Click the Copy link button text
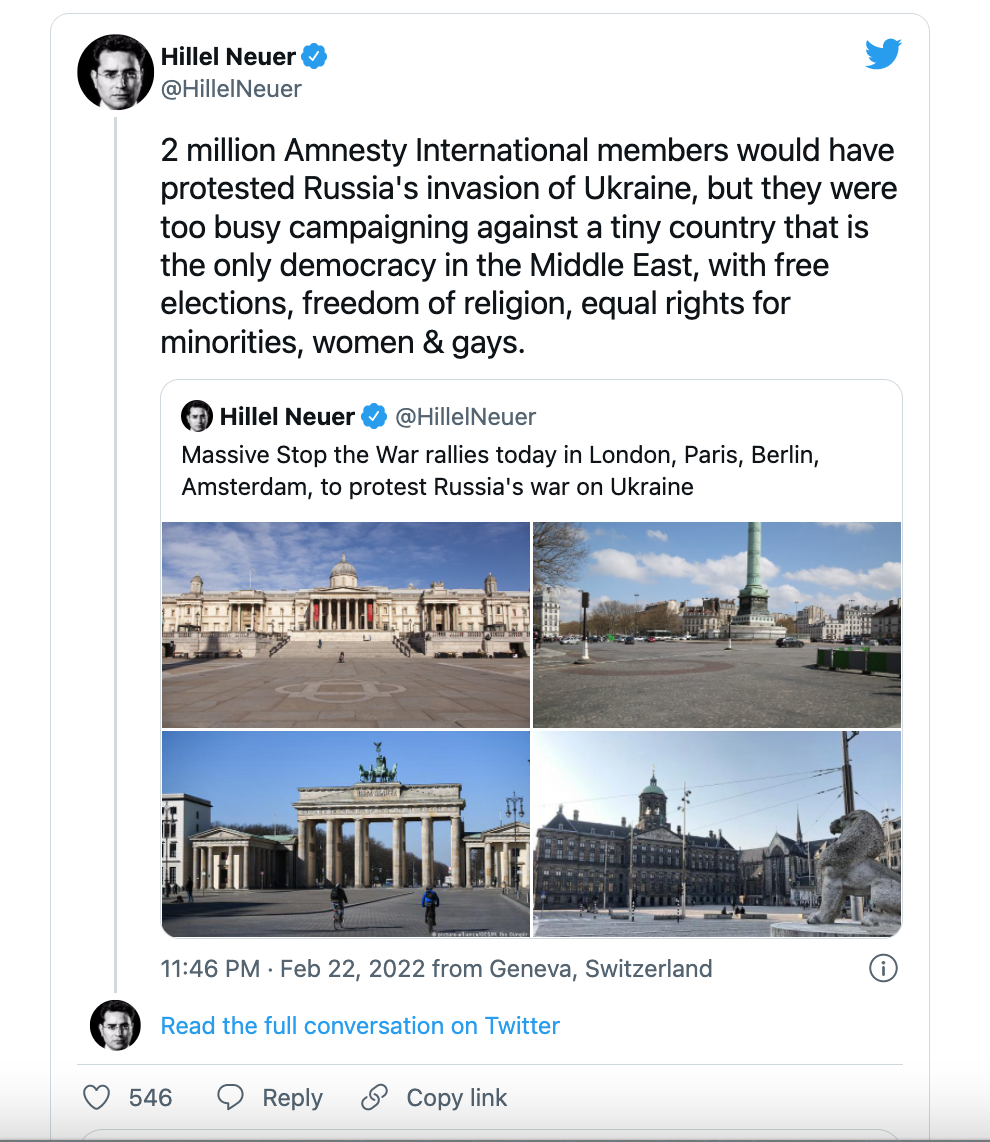This screenshot has height=1142, width=990. [457, 1098]
